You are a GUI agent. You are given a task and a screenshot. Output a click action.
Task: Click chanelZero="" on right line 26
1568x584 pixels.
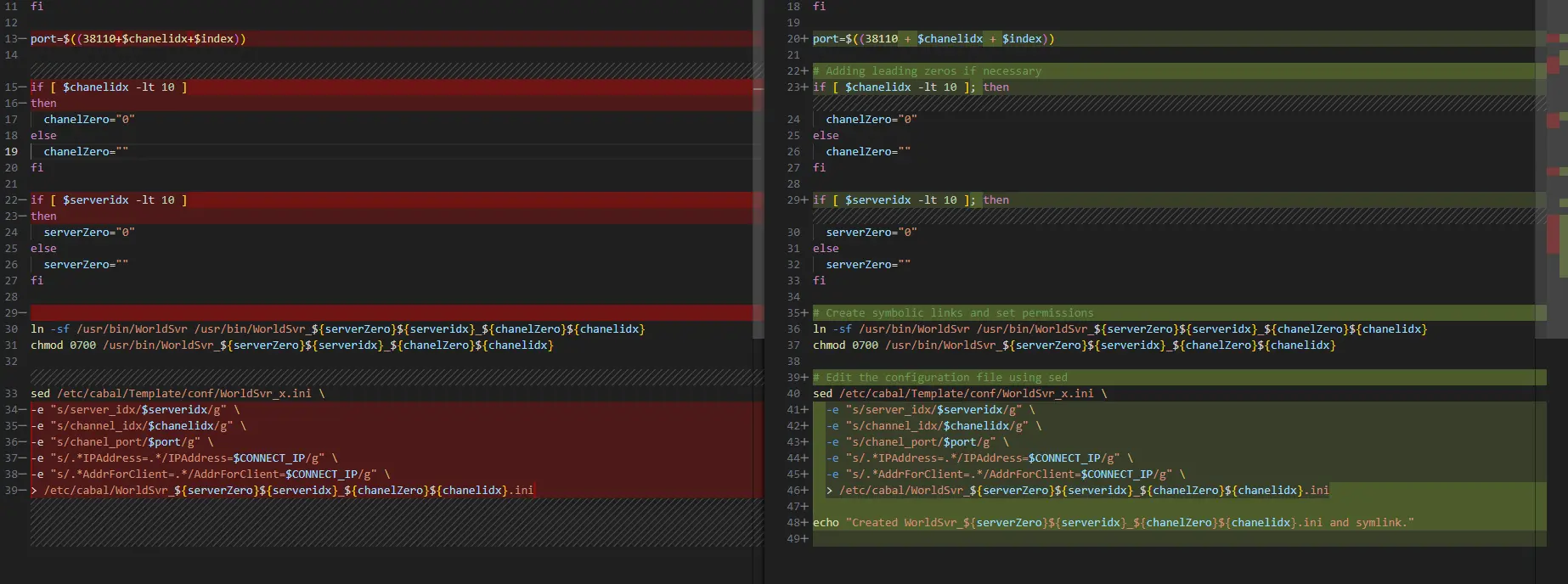point(868,151)
